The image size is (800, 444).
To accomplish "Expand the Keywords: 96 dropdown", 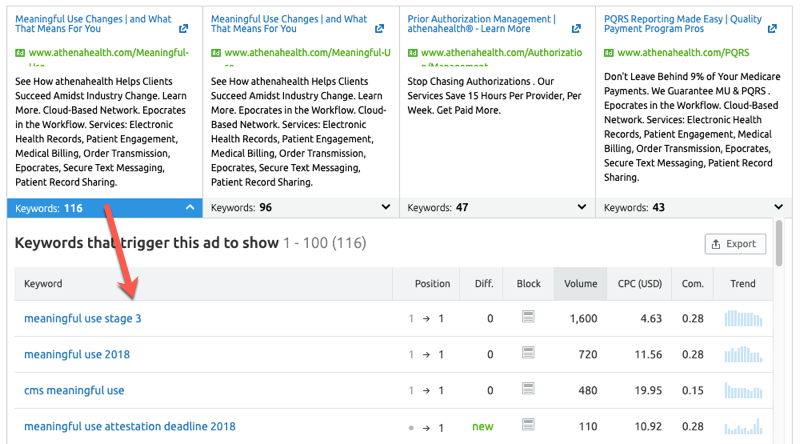I will (x=386, y=208).
